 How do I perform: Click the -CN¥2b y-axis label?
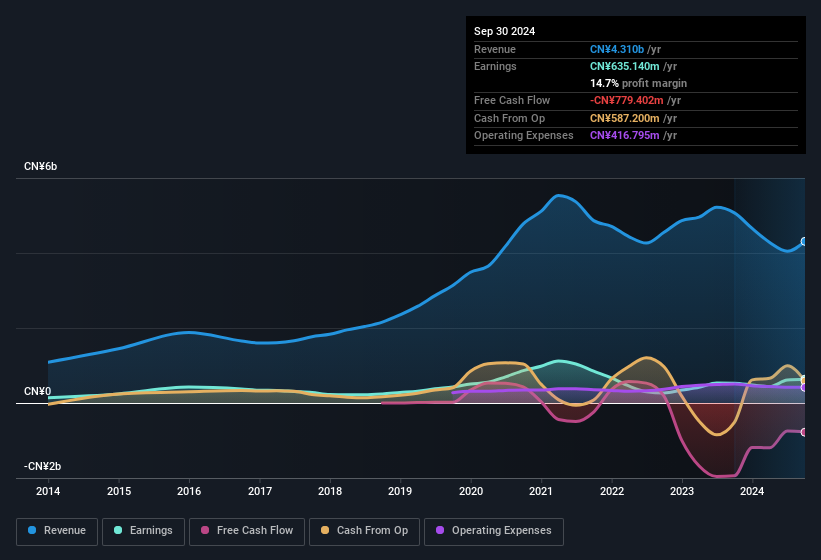pyautogui.click(x=42, y=466)
